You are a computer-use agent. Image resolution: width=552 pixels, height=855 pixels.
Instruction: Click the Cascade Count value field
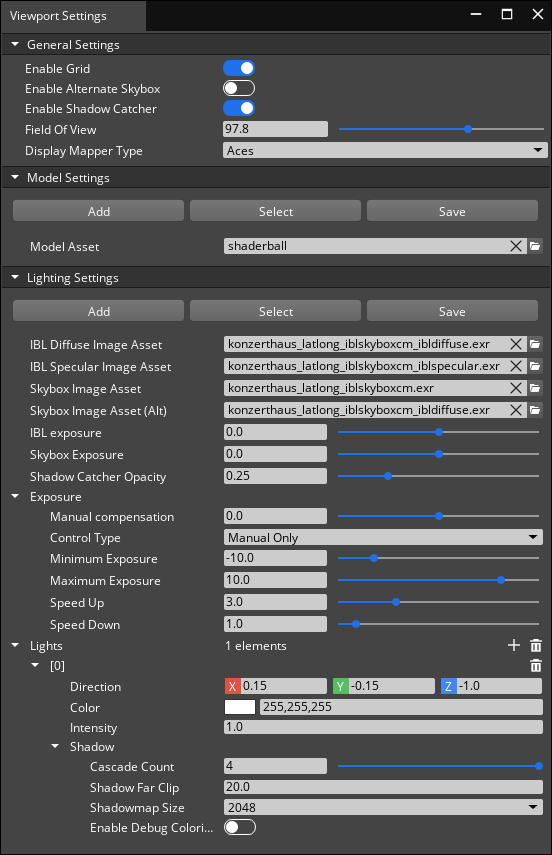click(275, 766)
